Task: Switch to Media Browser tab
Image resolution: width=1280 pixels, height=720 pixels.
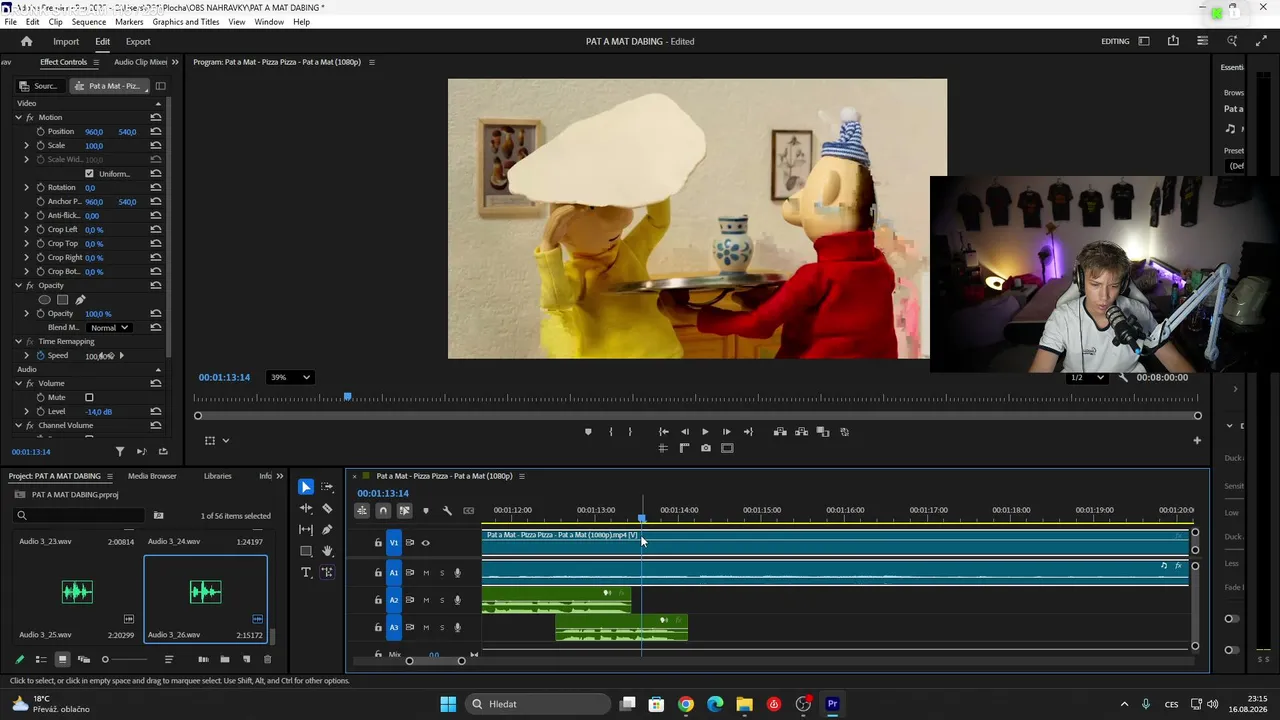Action: click(152, 476)
